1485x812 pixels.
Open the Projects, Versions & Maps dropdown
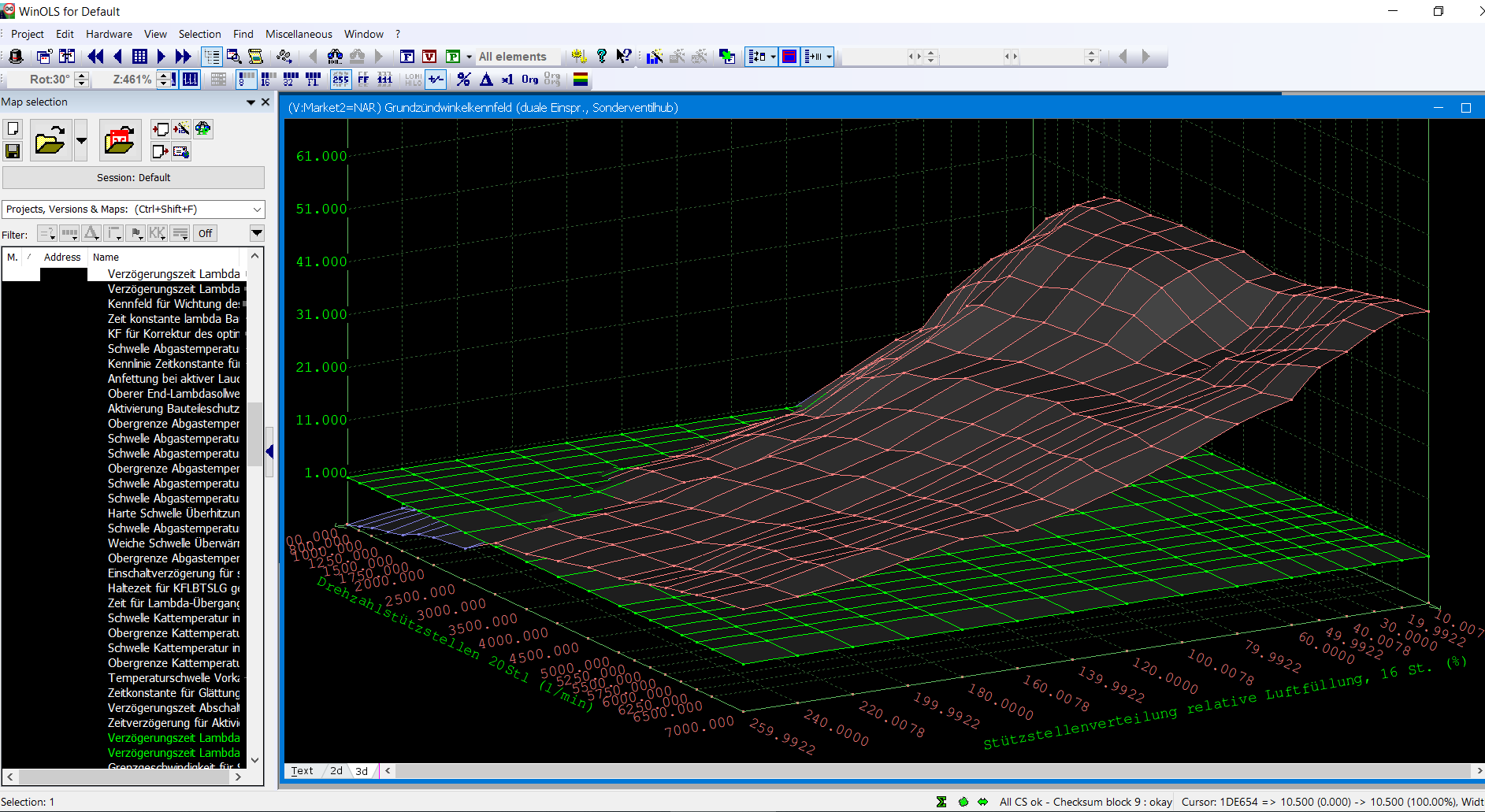[x=257, y=209]
